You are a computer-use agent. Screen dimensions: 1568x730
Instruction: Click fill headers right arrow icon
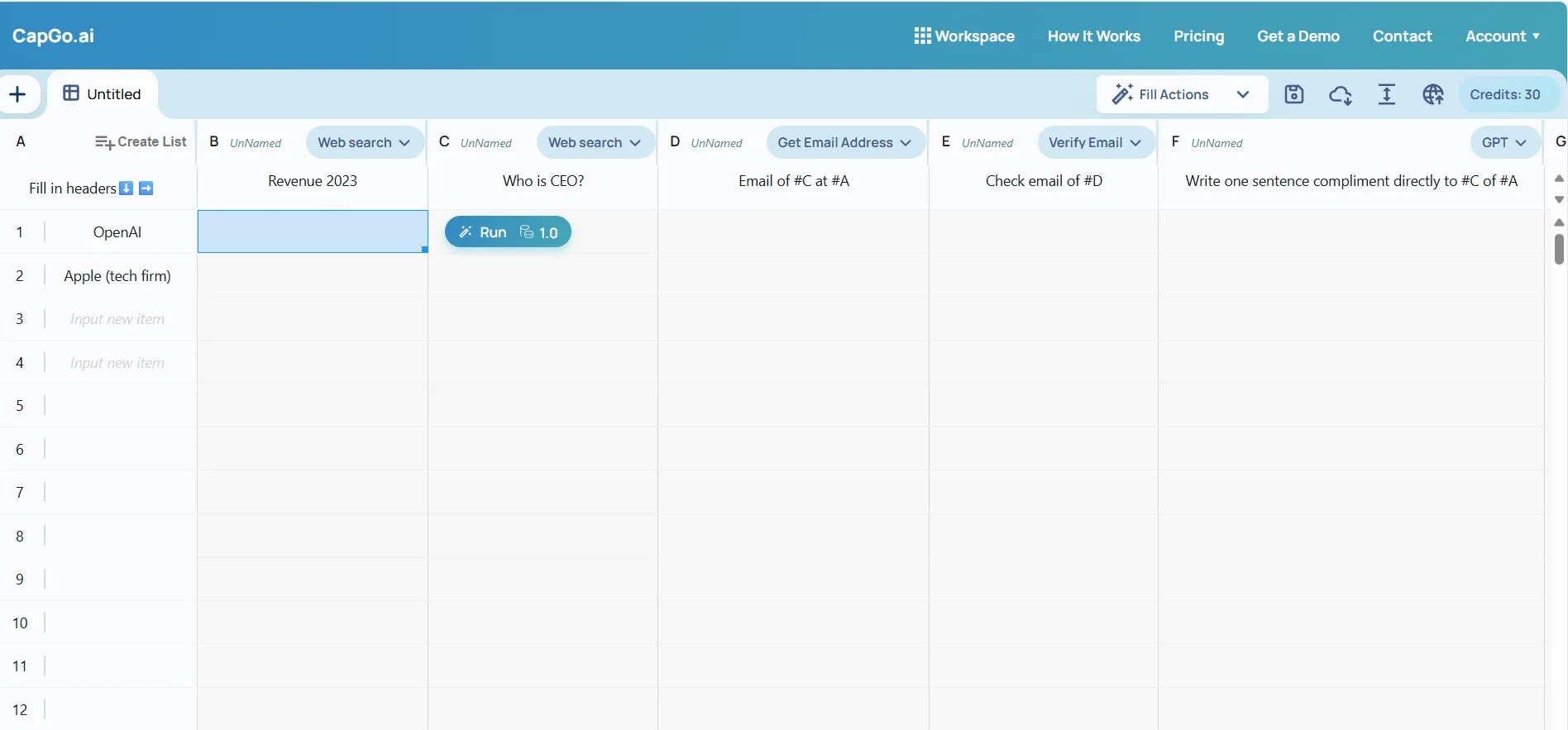(146, 188)
